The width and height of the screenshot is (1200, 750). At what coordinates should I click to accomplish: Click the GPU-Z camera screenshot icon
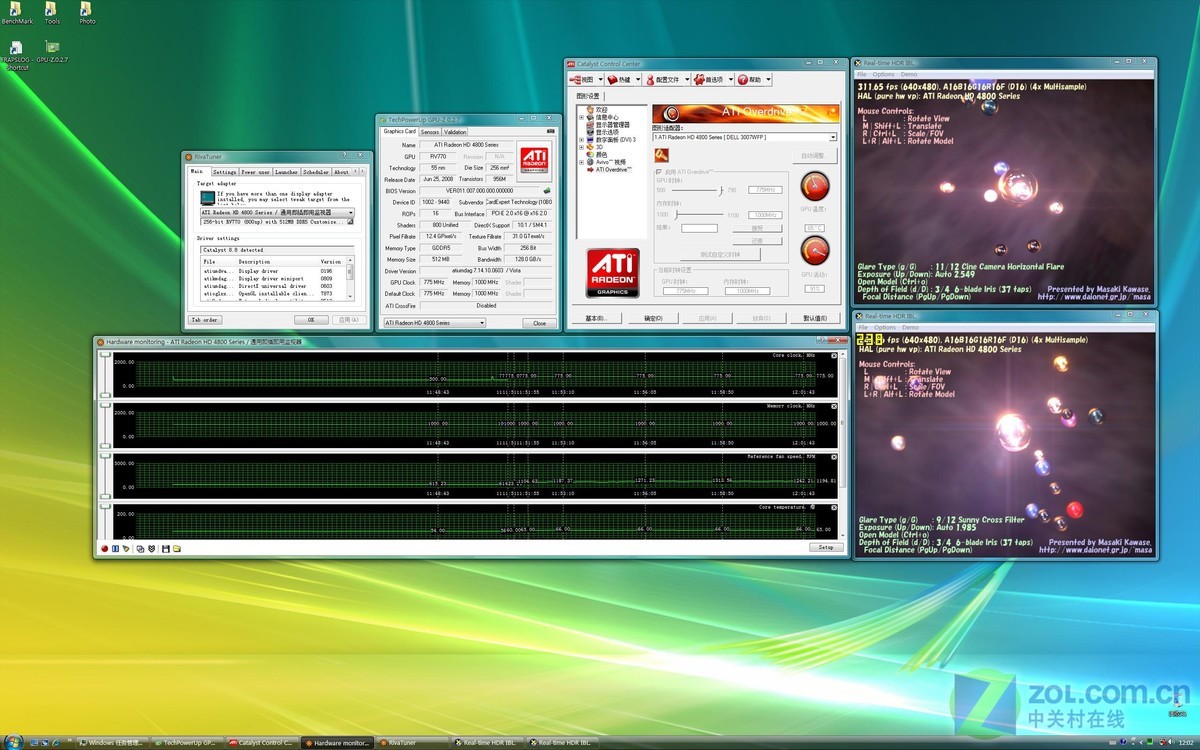click(550, 131)
